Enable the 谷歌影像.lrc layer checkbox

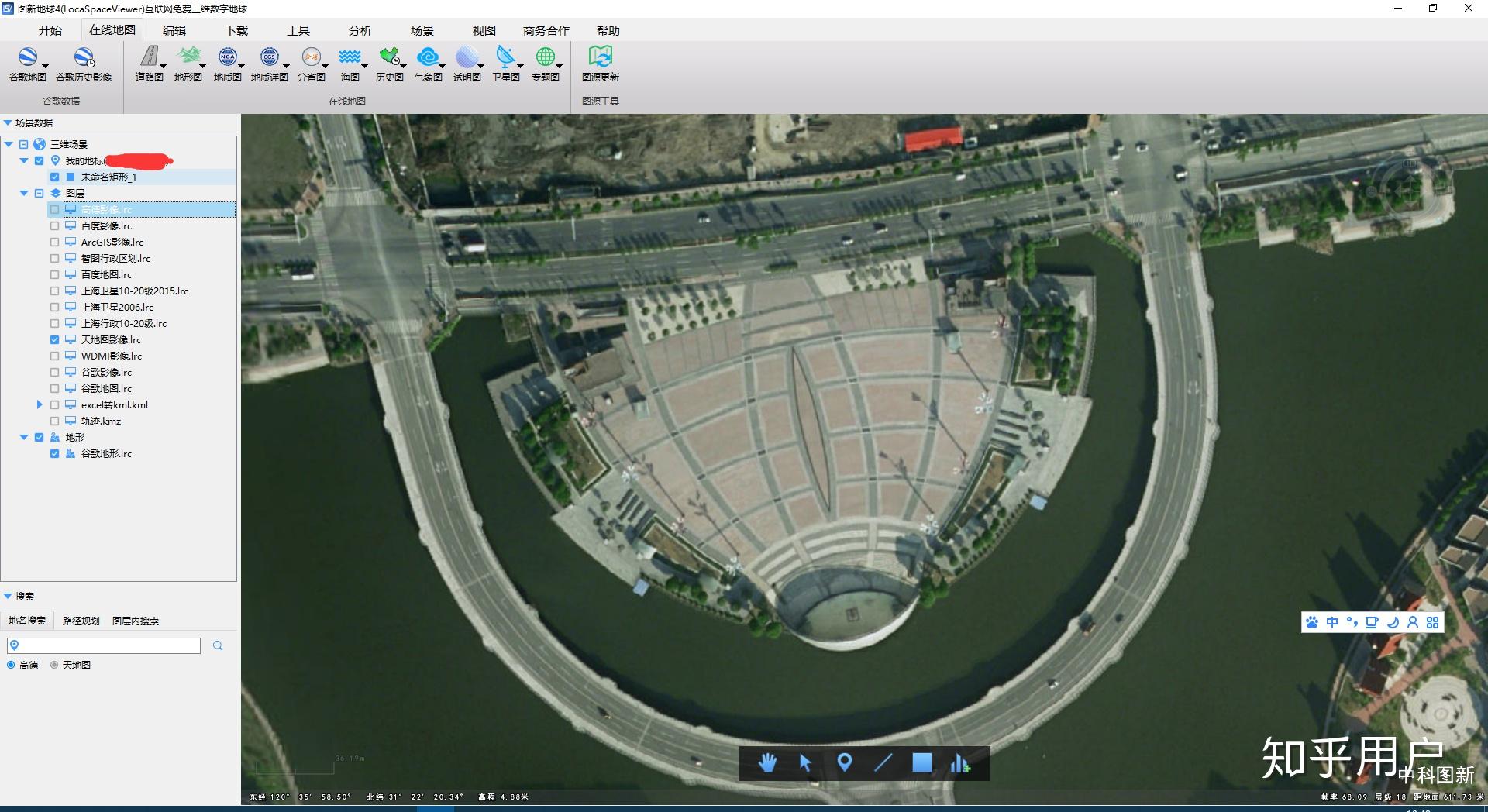tap(54, 372)
